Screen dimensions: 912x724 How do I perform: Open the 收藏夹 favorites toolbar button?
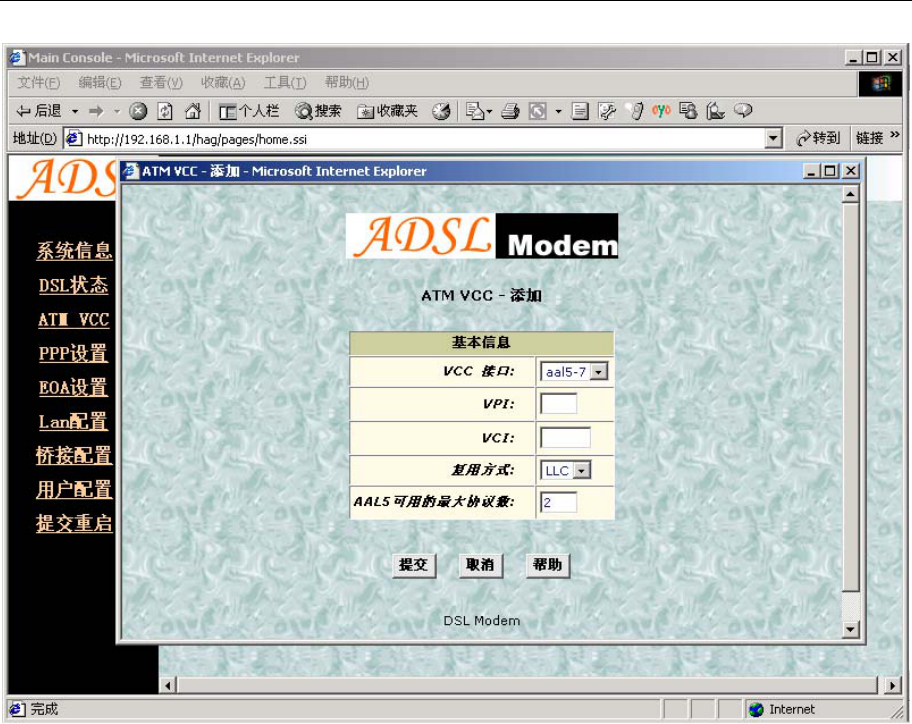387,110
